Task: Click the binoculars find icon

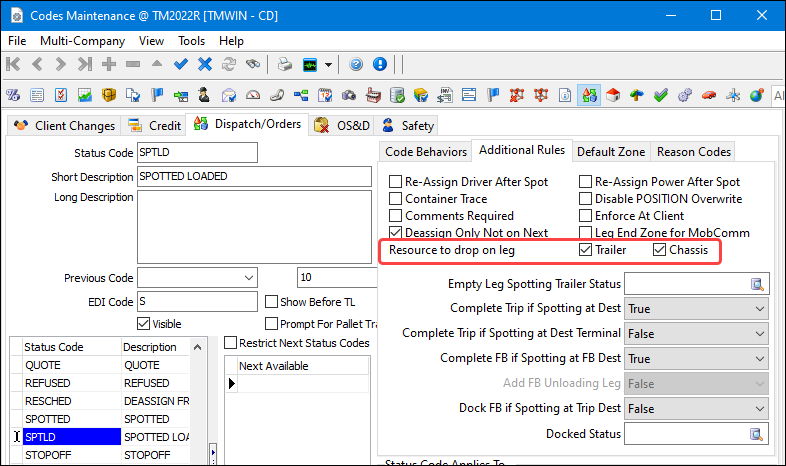Action: [x=254, y=64]
